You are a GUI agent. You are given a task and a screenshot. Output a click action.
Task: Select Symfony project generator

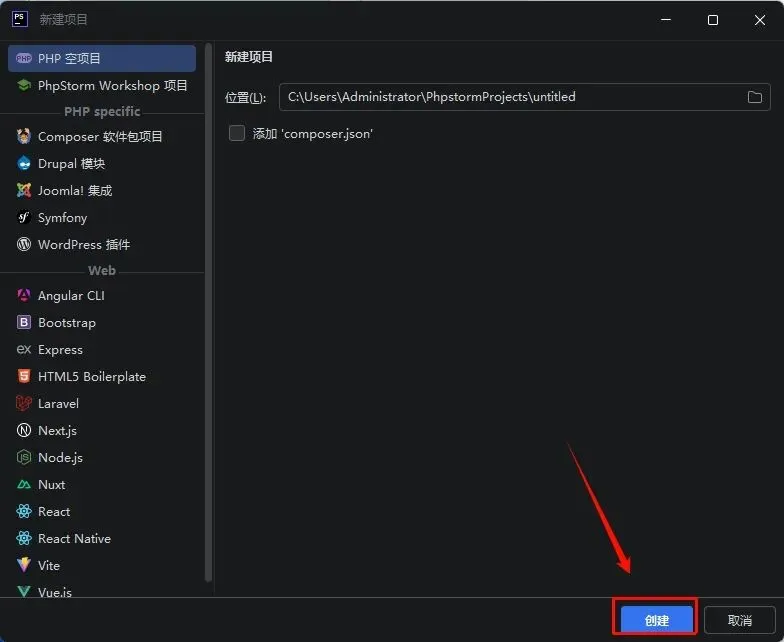tap(102, 218)
